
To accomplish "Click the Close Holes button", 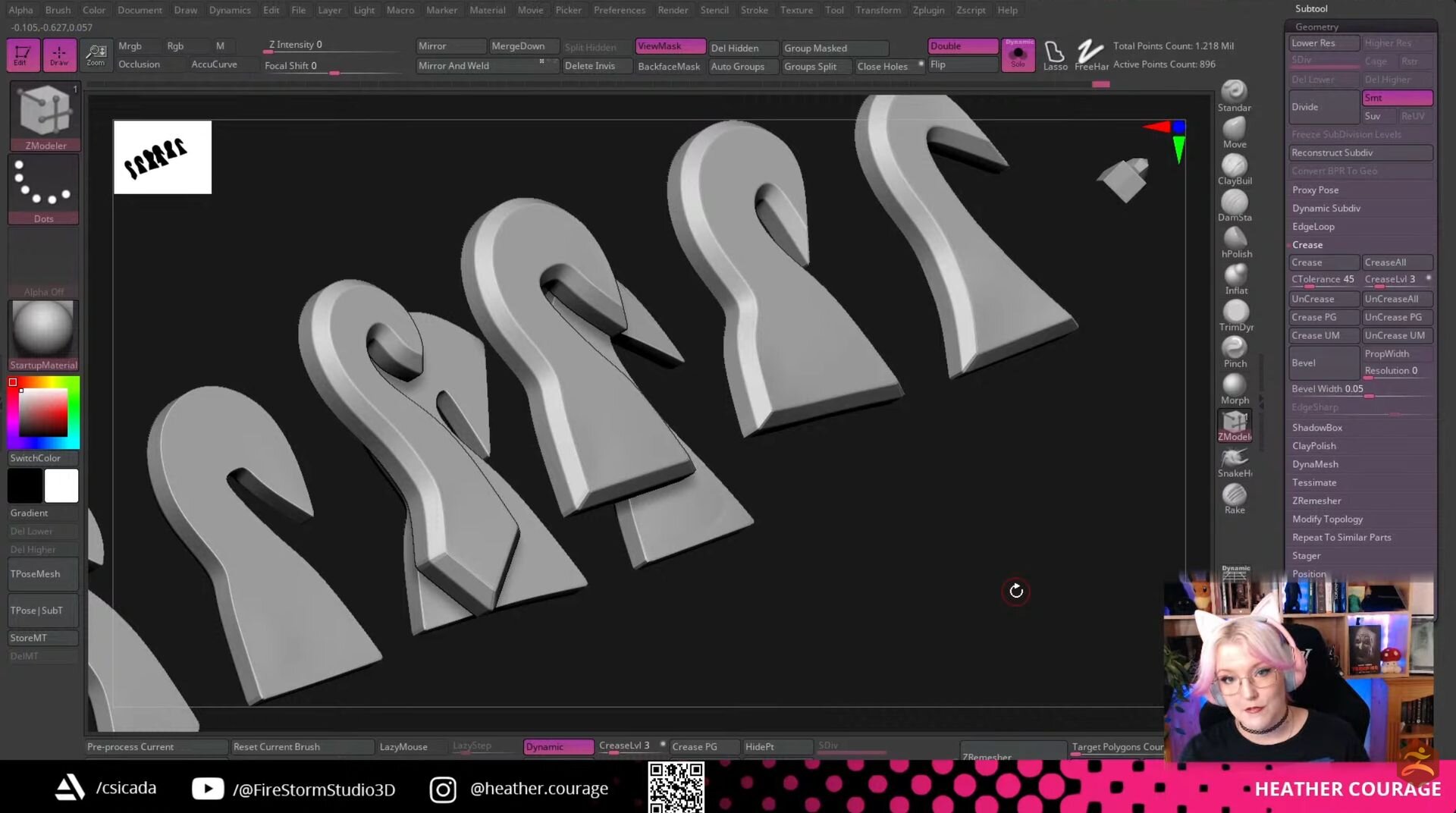I will coord(890,67).
